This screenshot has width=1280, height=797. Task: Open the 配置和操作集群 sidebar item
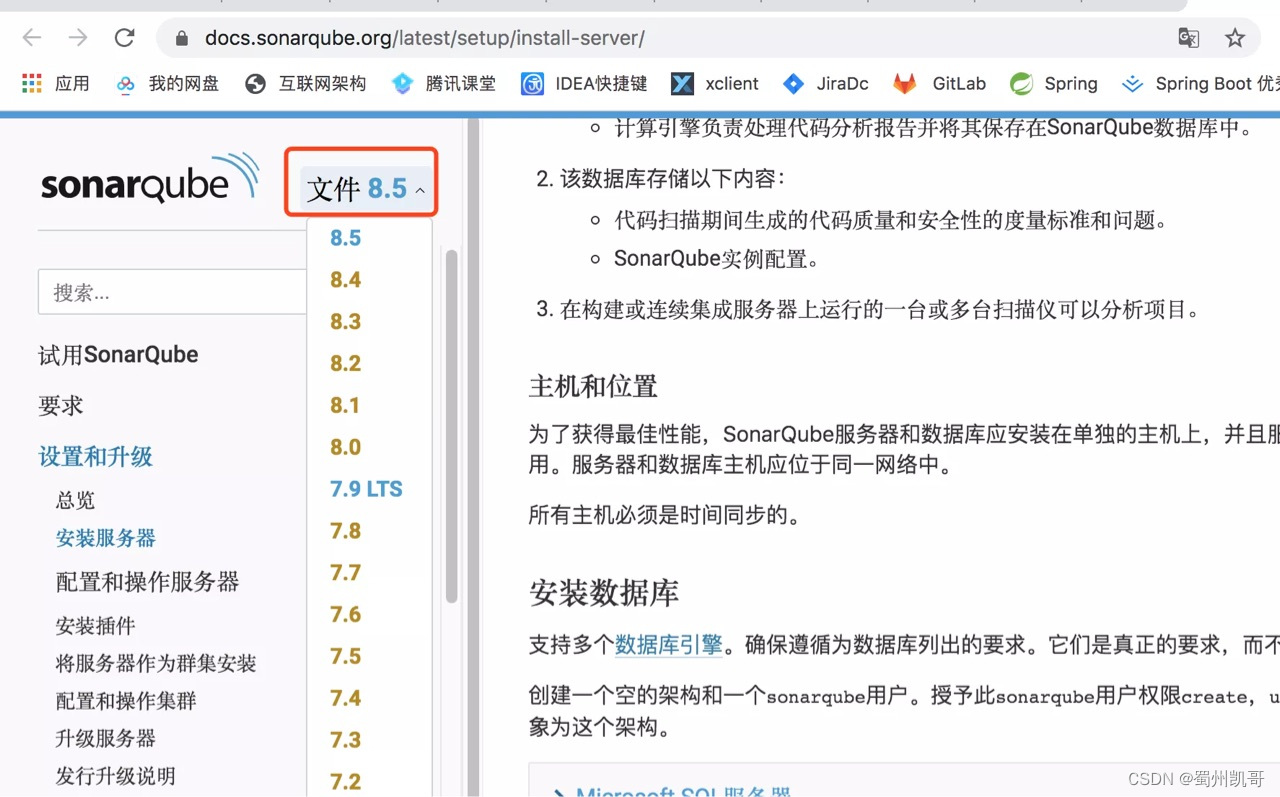coord(126,701)
